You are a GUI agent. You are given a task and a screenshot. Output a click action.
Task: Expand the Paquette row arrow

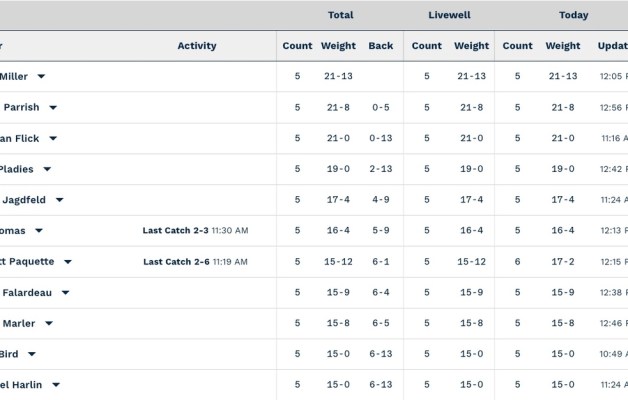click(68, 262)
